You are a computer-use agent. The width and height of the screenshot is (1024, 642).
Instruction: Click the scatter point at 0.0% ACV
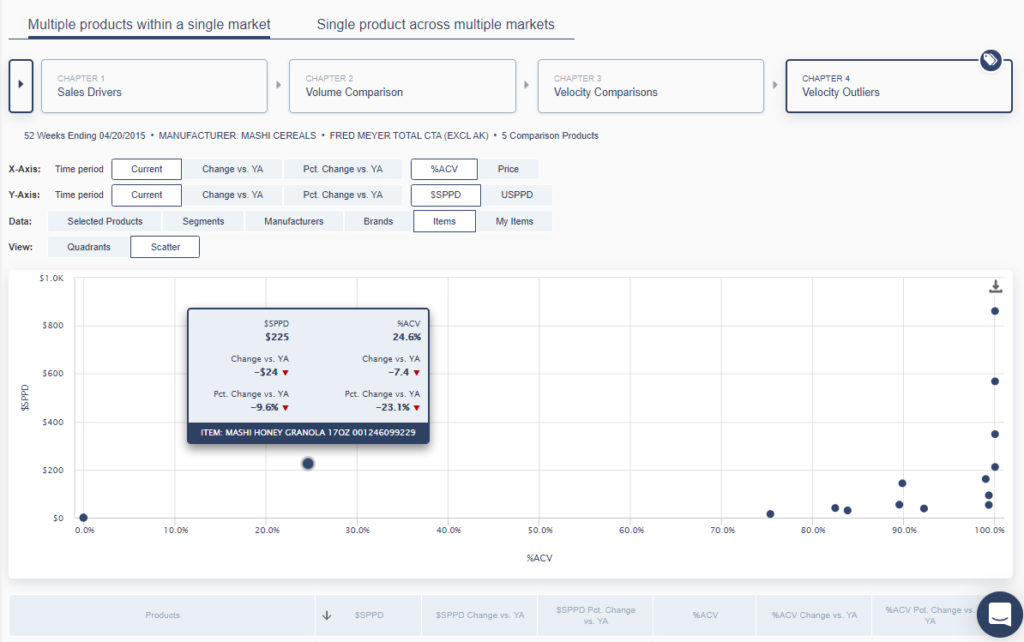pos(84,518)
